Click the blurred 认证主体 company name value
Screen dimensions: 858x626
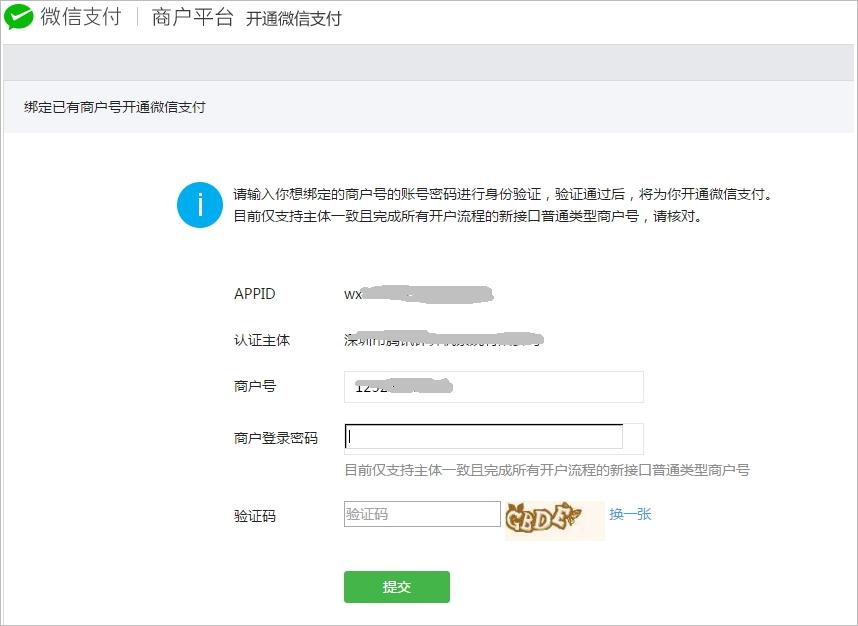coord(443,340)
